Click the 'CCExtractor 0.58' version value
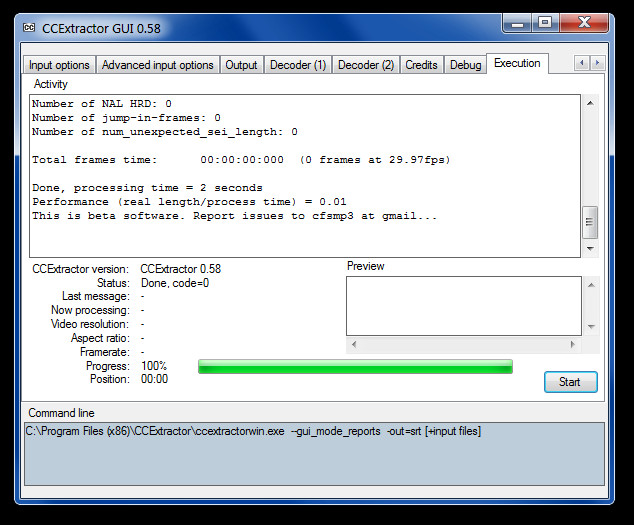This screenshot has height=525, width=634. point(181,269)
